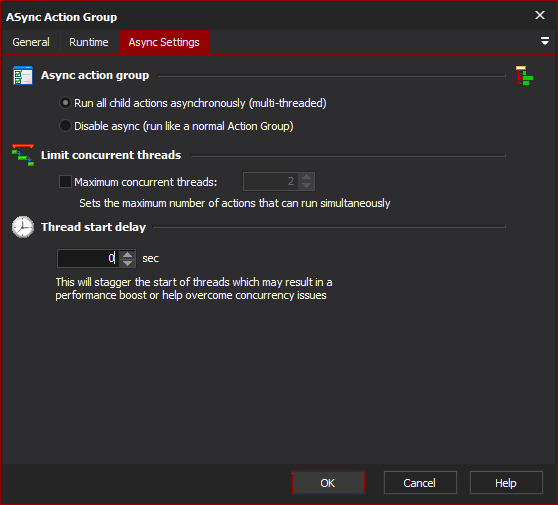
Task: Decrease thread start delay seconds
Action: [x=128, y=263]
